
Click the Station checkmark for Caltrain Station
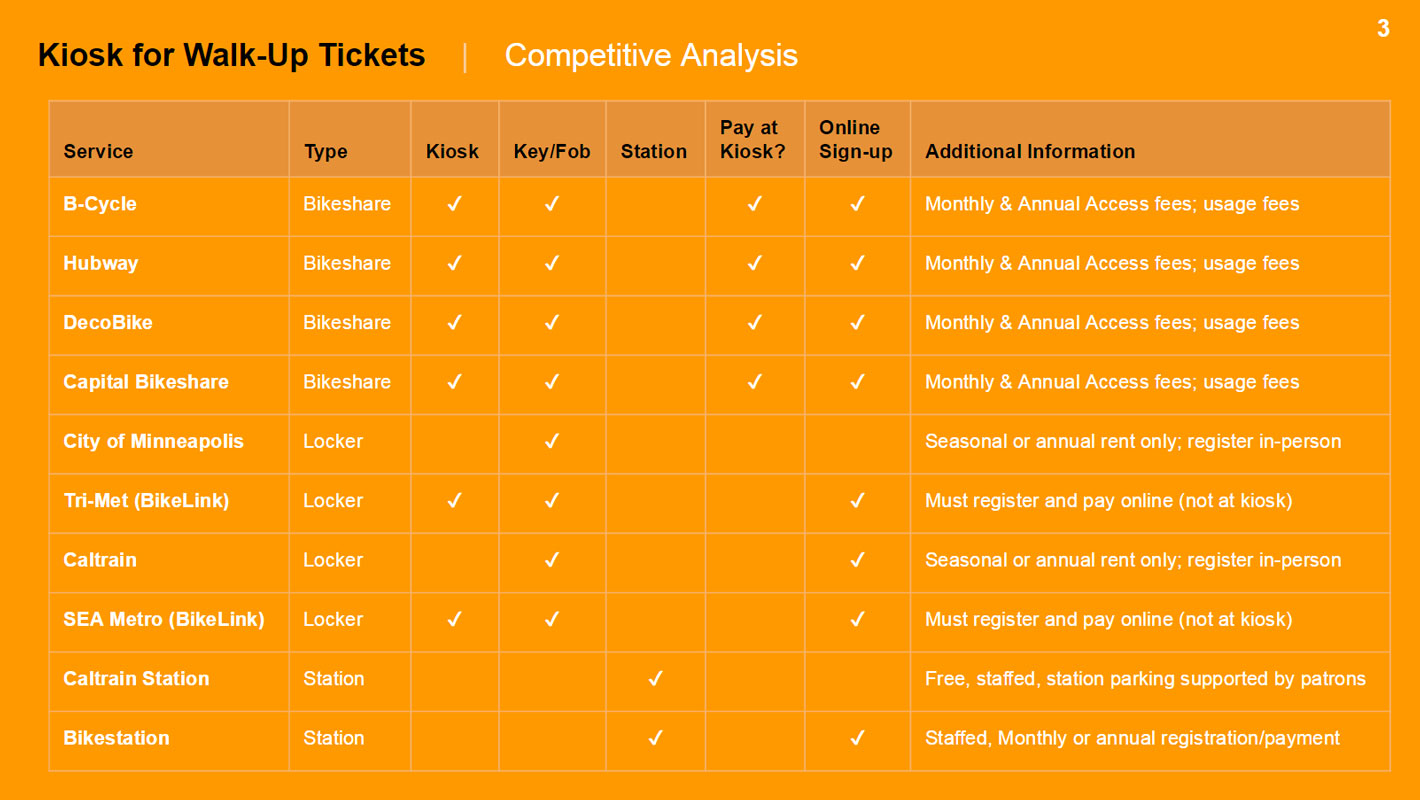pyautogui.click(x=655, y=678)
